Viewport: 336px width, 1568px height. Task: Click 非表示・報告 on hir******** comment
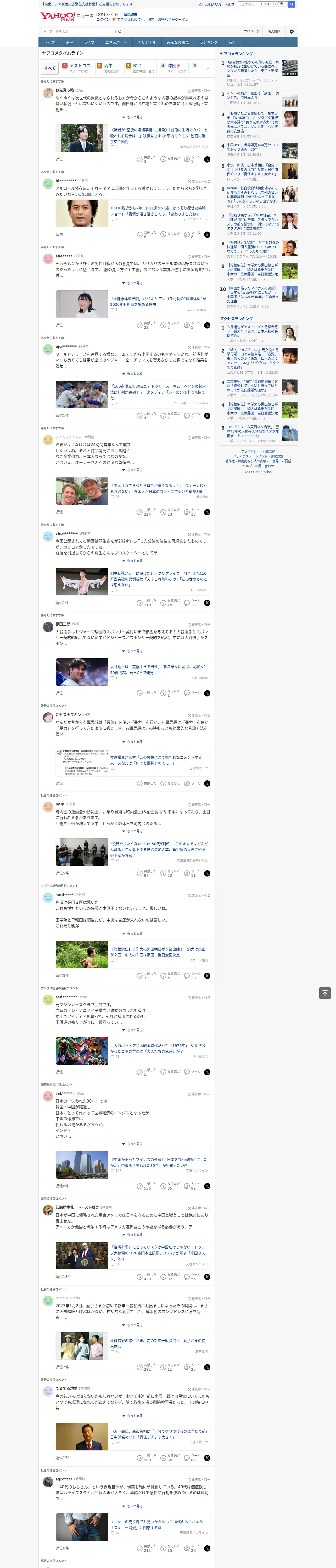(199, 181)
